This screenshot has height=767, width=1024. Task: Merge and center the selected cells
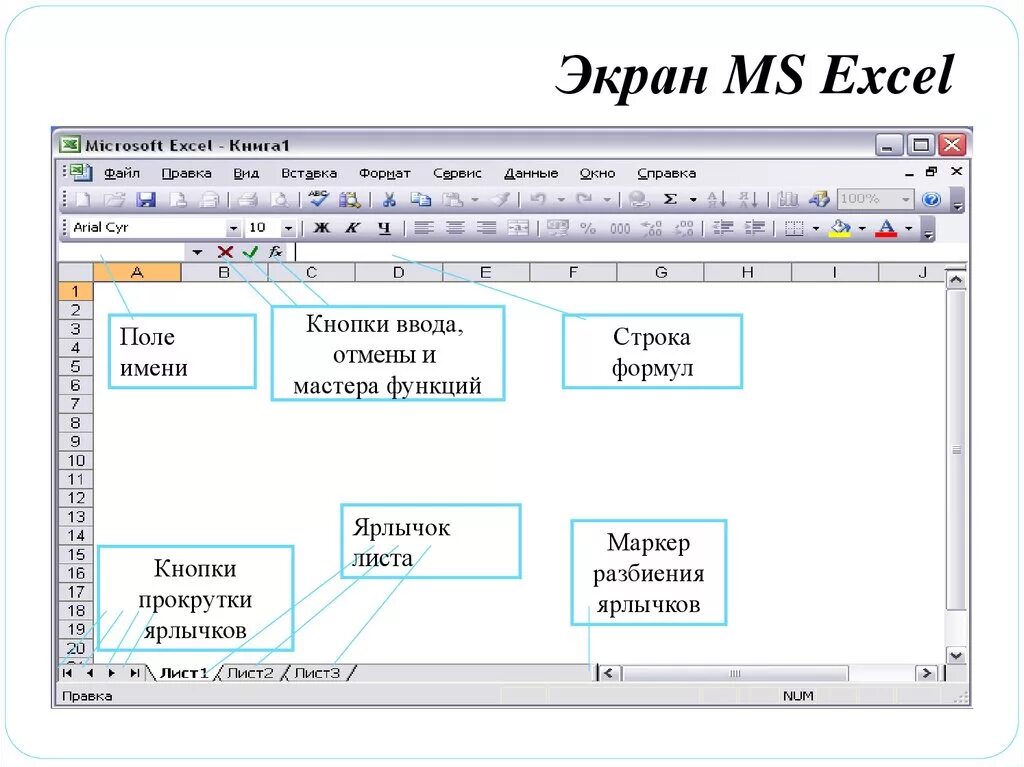coord(518,228)
